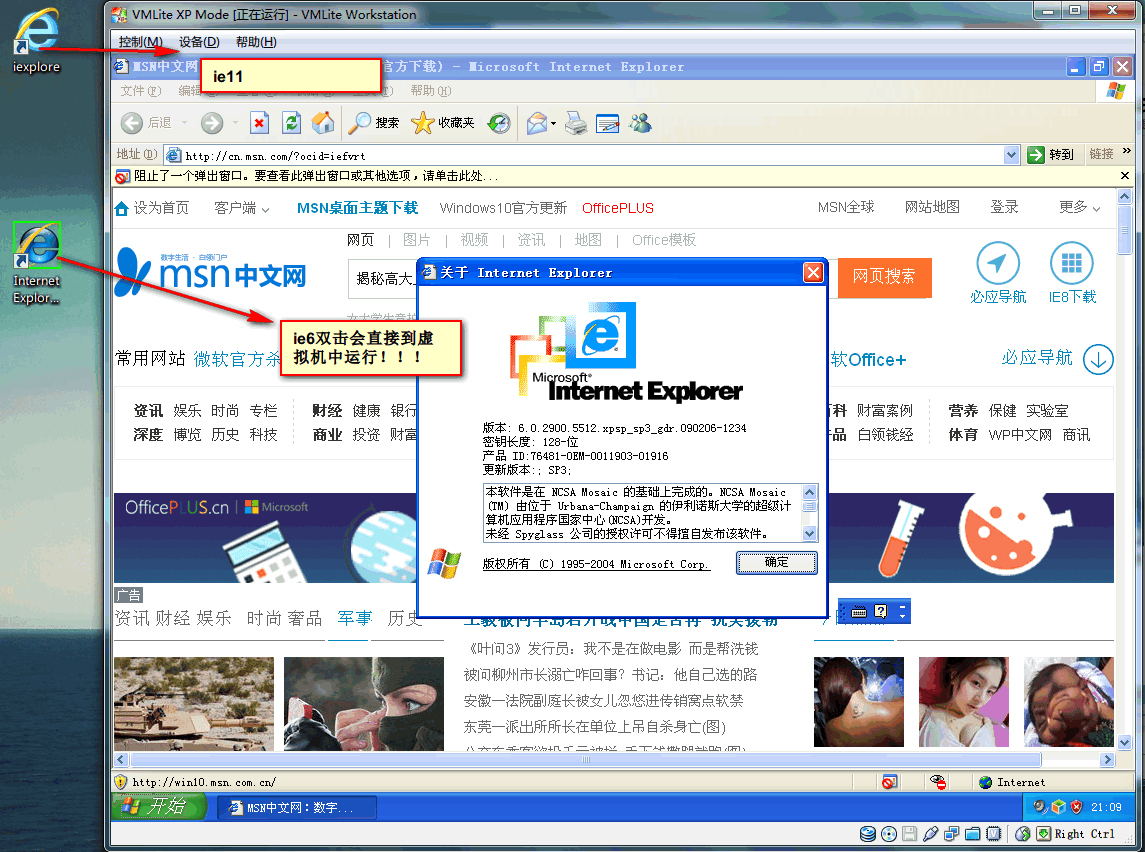
Task: Open the 帮助(H) menu in VMLite
Action: (256, 42)
